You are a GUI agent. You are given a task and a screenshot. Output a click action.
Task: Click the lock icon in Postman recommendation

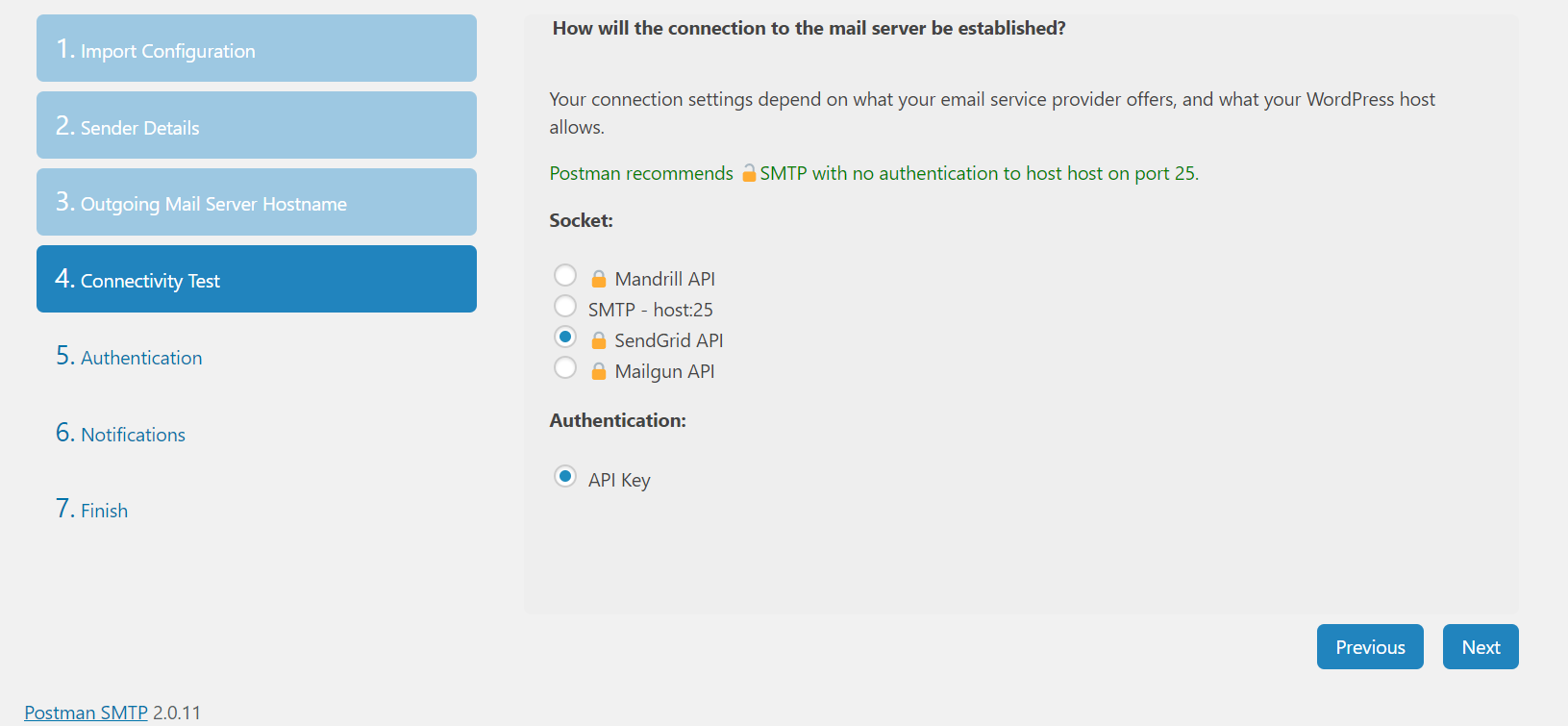pos(749,173)
